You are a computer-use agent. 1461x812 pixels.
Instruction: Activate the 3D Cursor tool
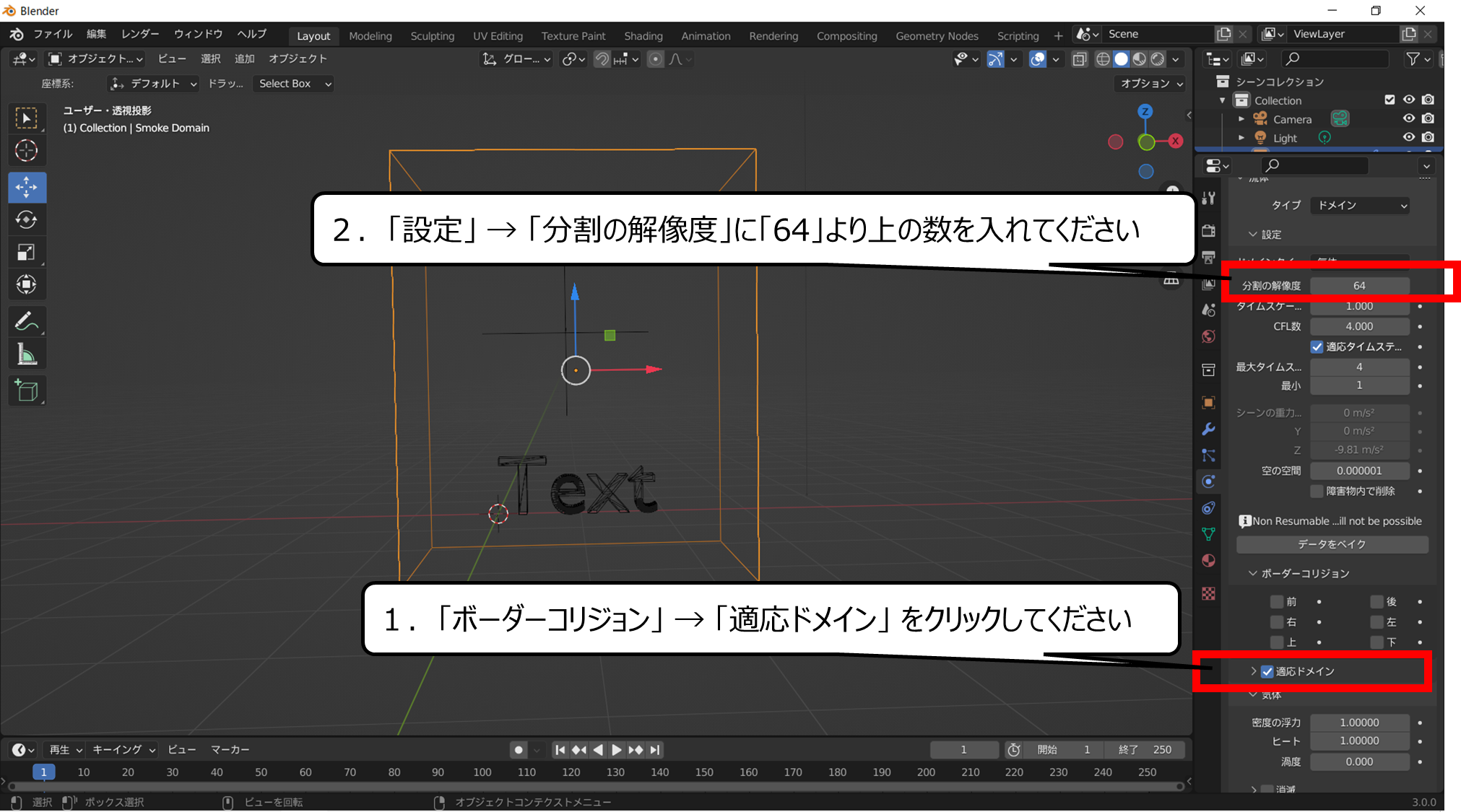click(27, 151)
